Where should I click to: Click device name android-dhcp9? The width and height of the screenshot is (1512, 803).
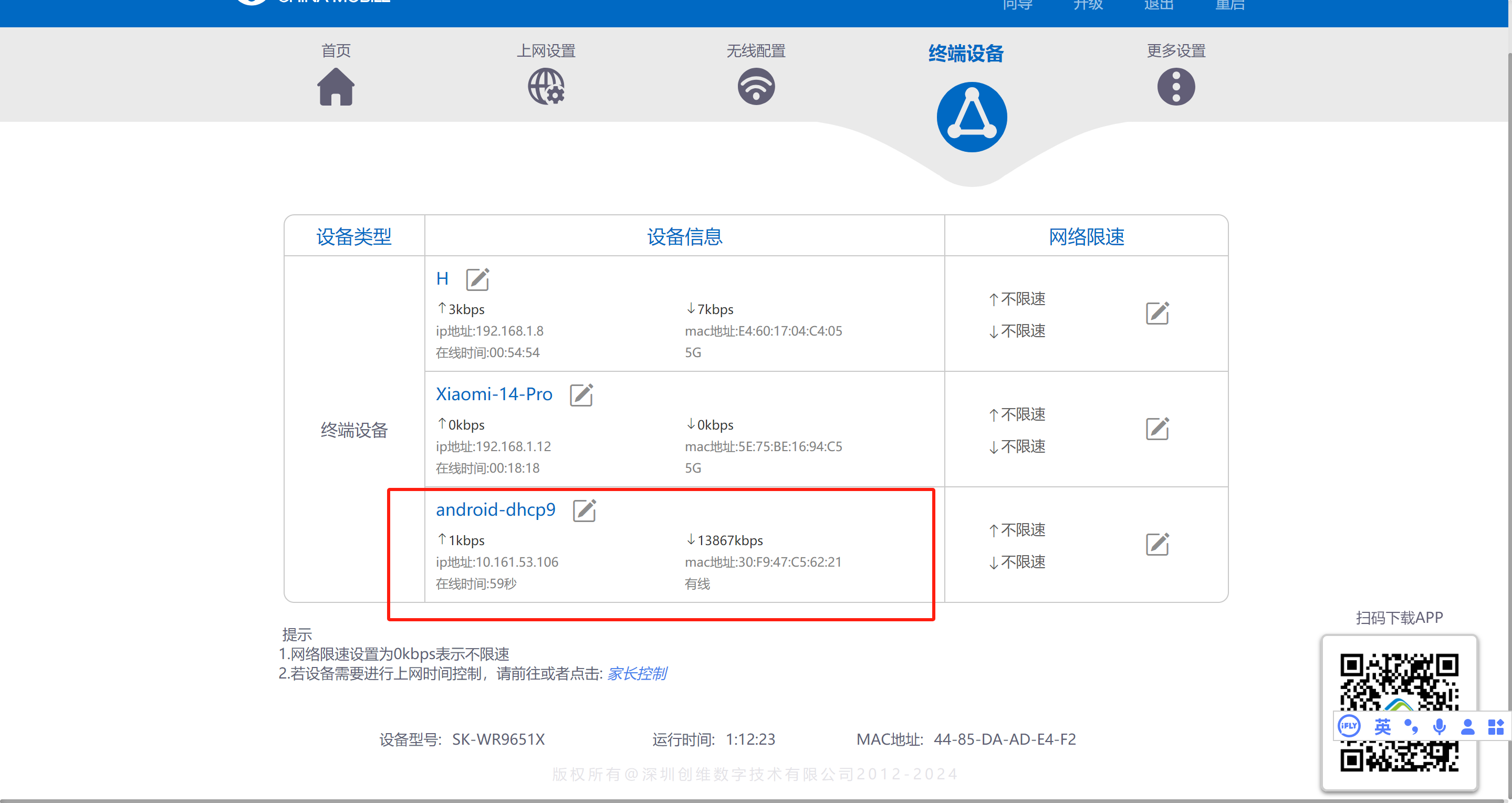tap(496, 509)
